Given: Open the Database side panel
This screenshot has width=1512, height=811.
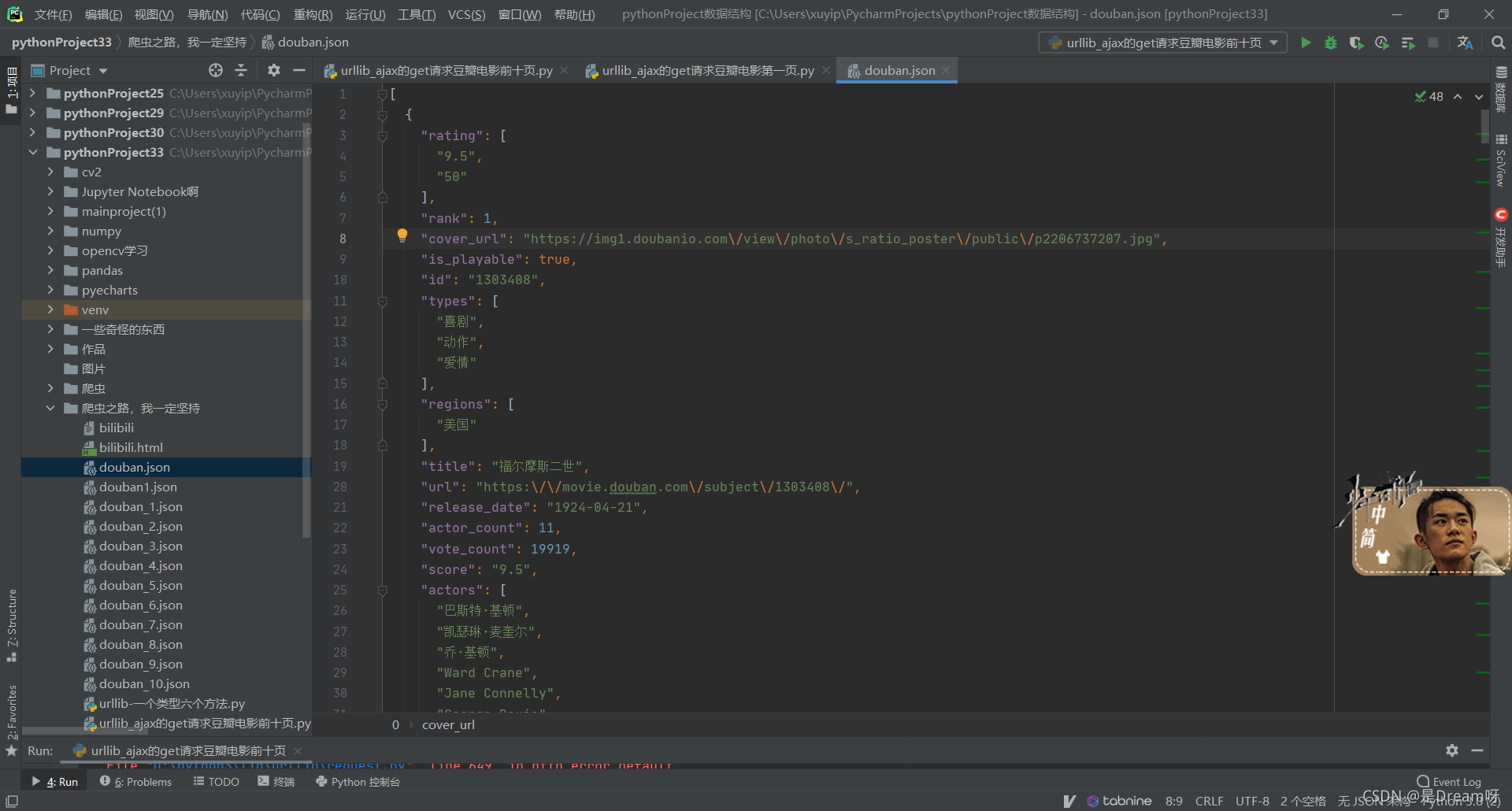Looking at the screenshot, I should tap(1501, 88).
